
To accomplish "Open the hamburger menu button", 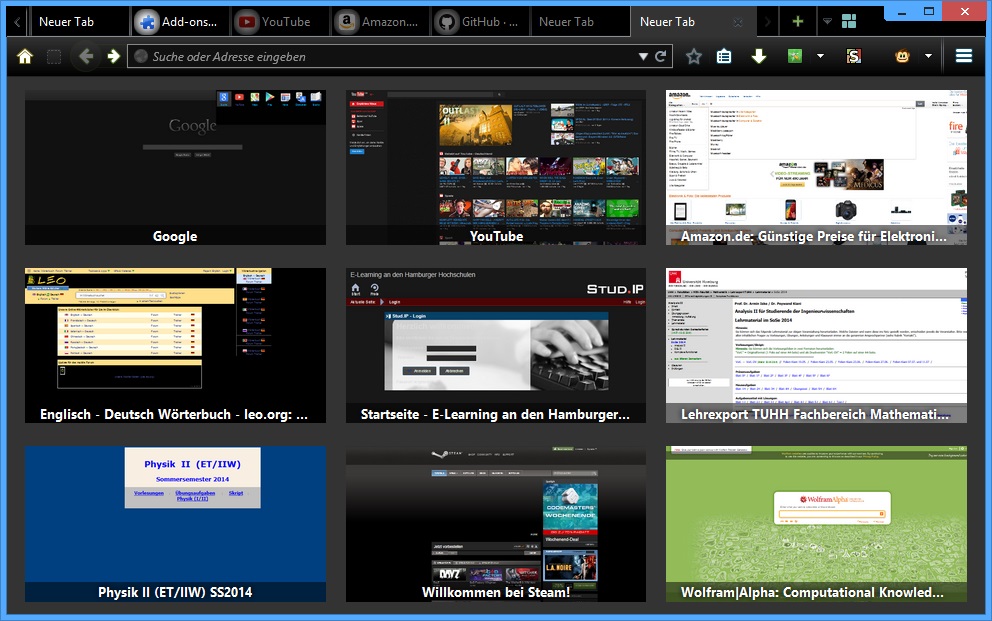I will (x=964, y=56).
